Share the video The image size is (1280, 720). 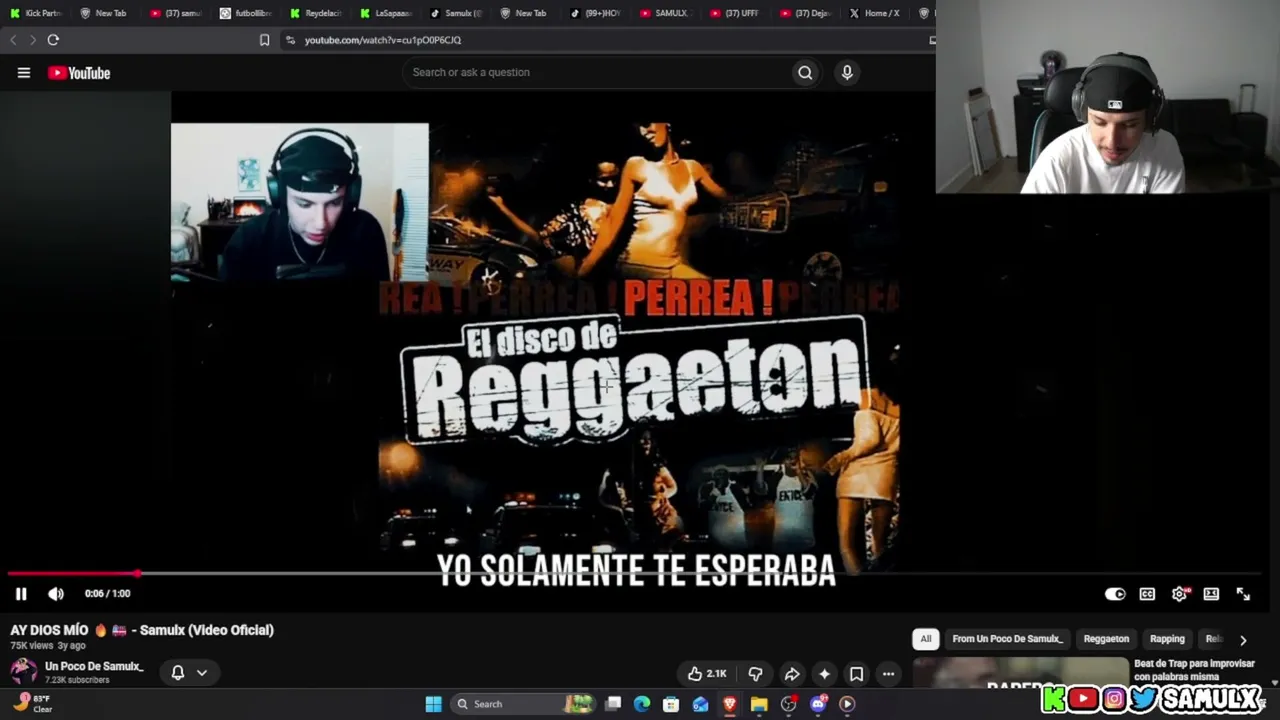coord(791,674)
